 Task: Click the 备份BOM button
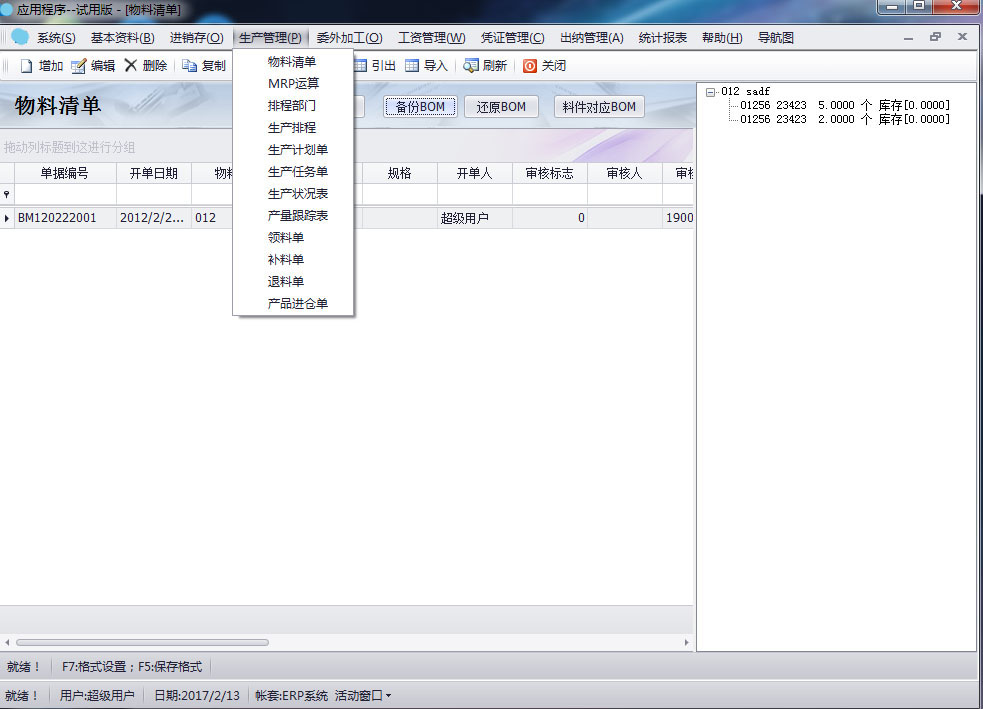[419, 107]
